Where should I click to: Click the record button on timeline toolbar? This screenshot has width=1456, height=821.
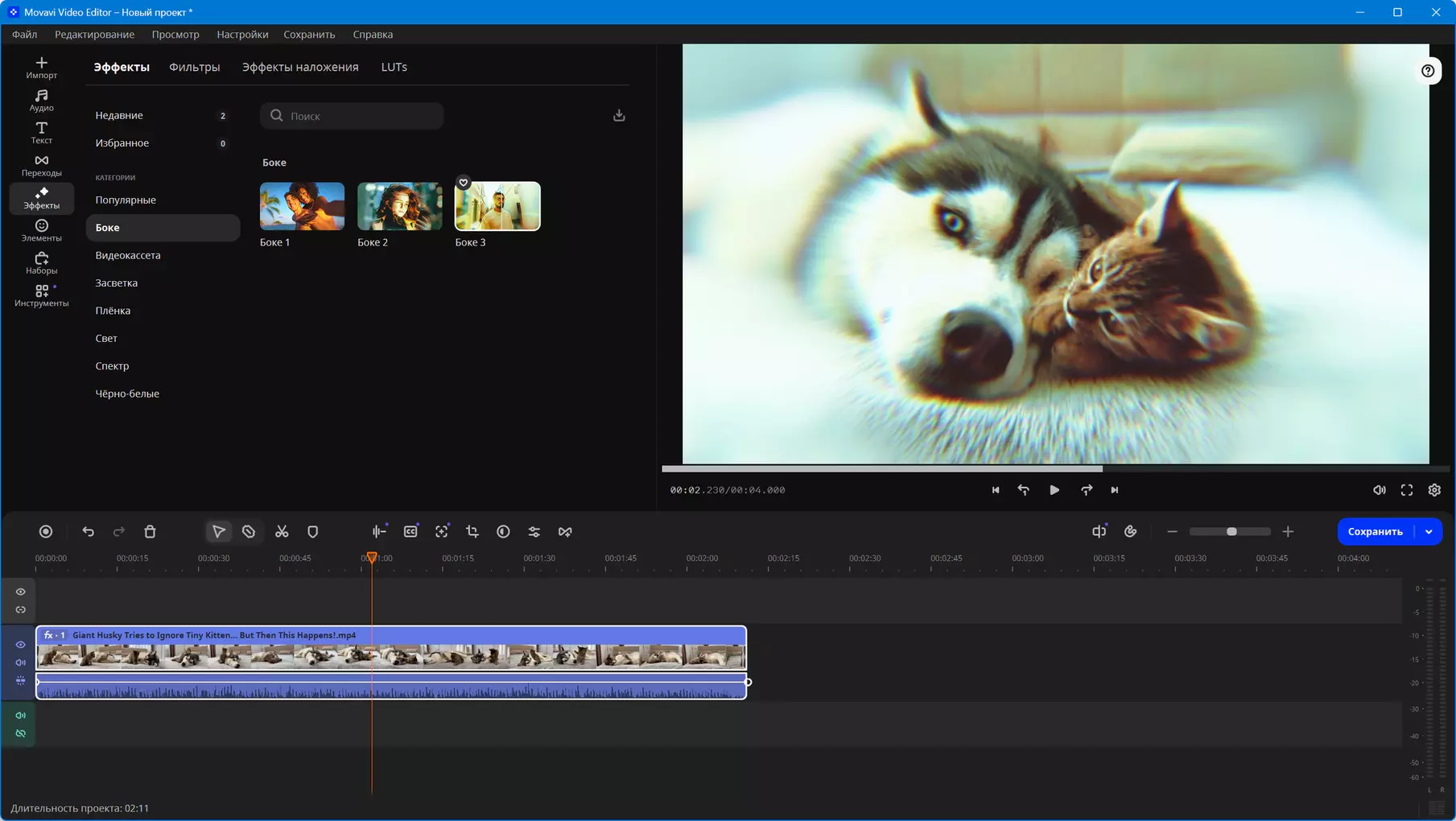[46, 531]
